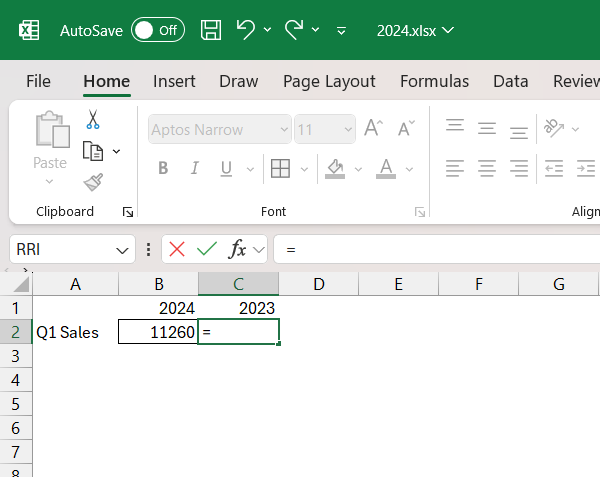The height and width of the screenshot is (477, 600).
Task: Open the font size 11 box
Action: 324,129
